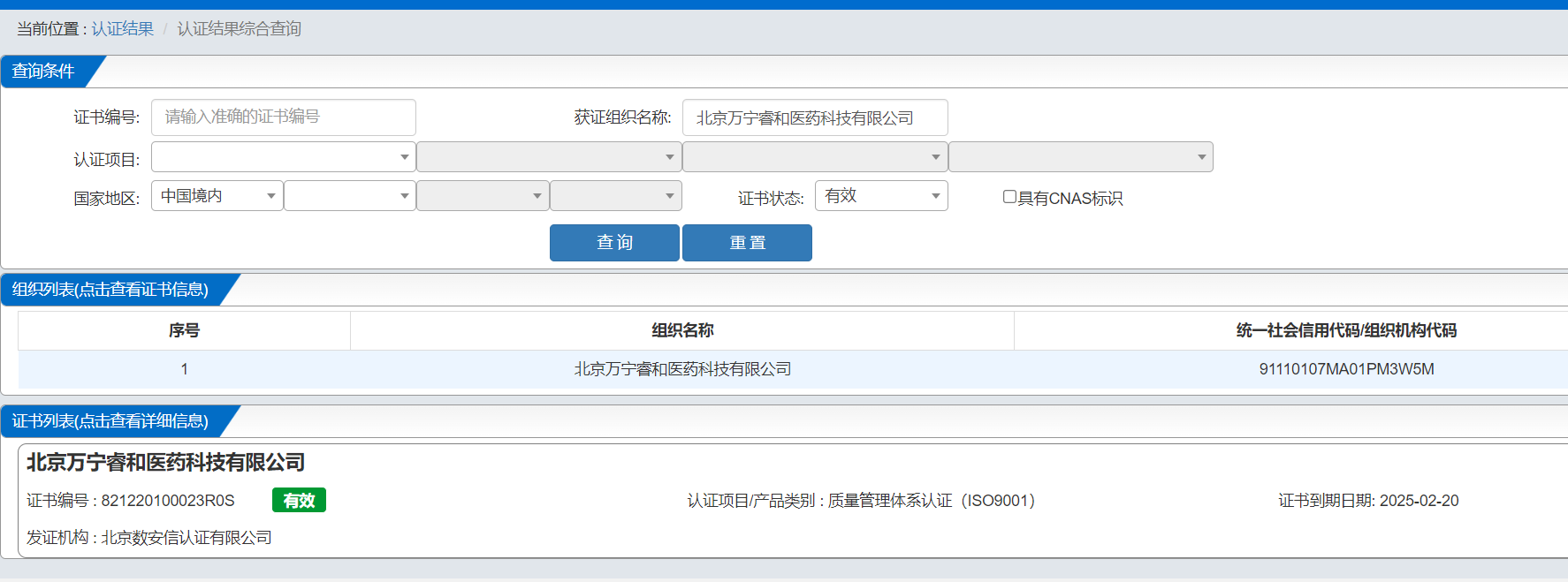This screenshot has width=1568, height=582.
Task: Click sequence number 1 in the table
Action: 184,369
